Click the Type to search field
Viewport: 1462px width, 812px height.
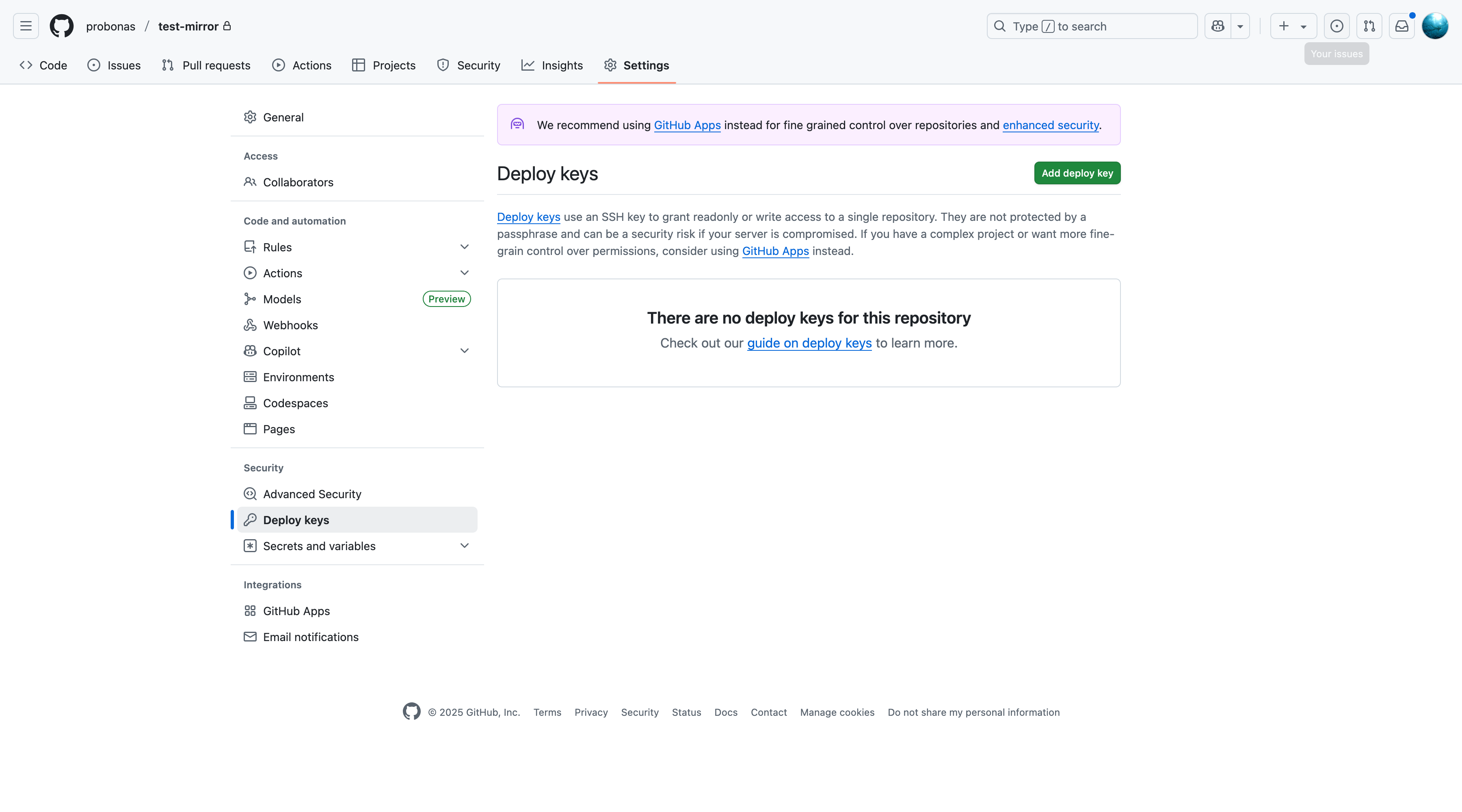1090,26
